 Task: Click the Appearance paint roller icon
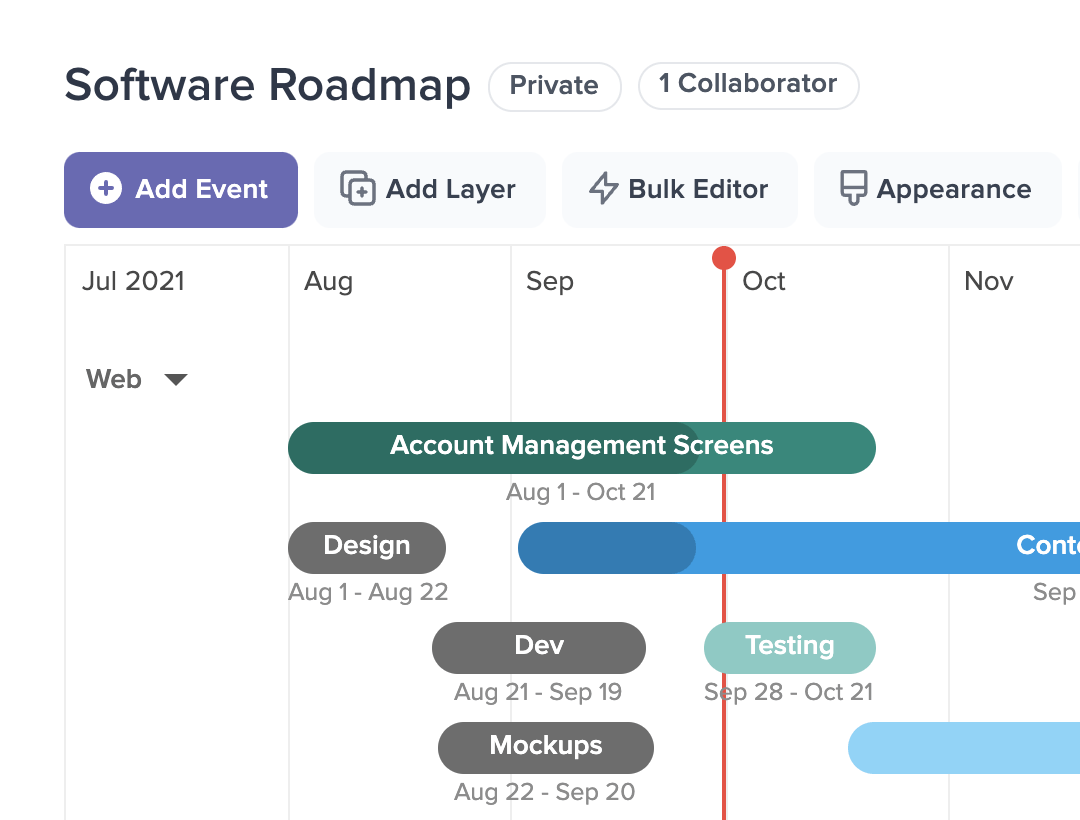pyautogui.click(x=853, y=189)
